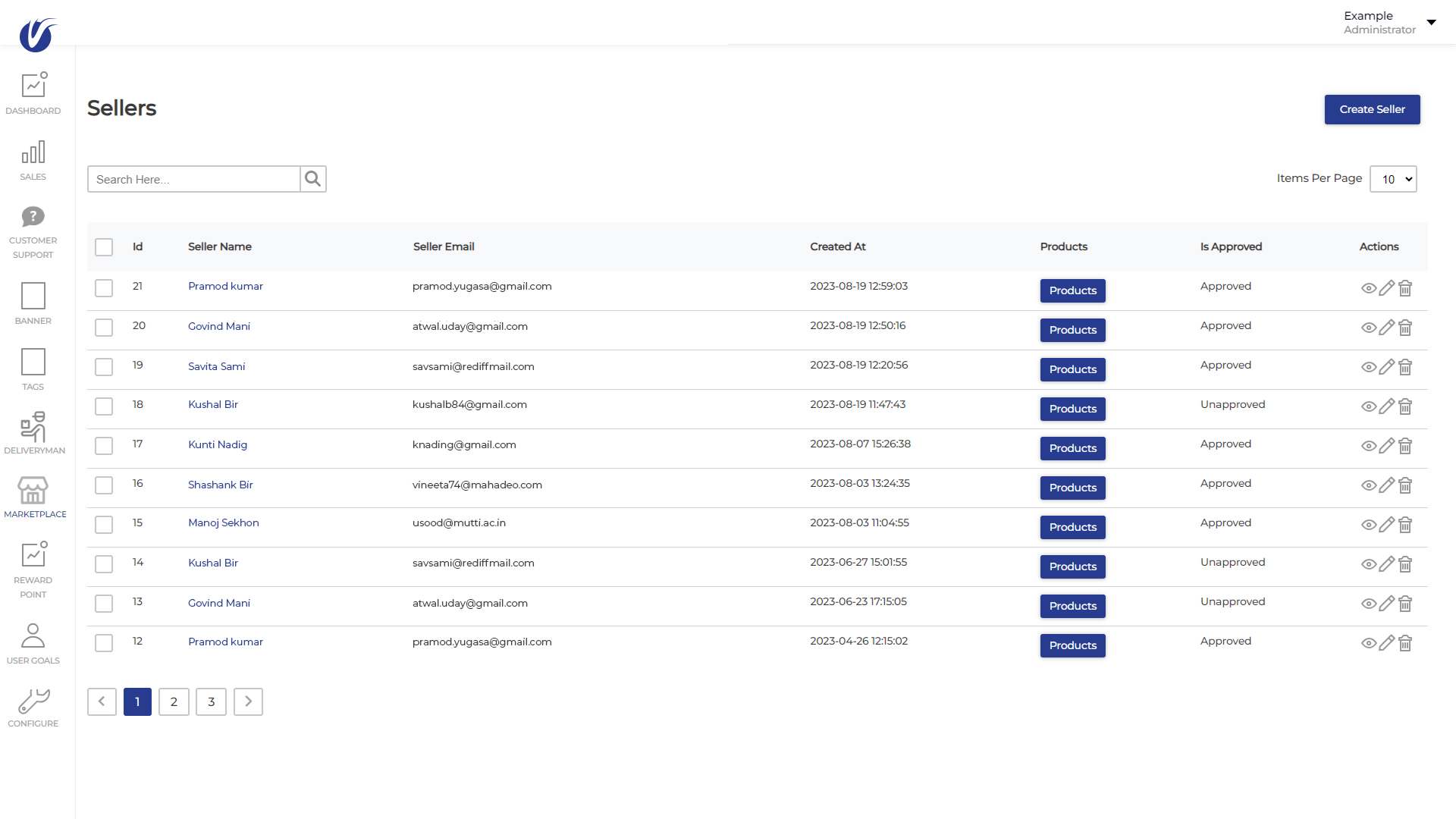Tick the select-all checkbox in header
Image resolution: width=1456 pixels, height=819 pixels.
click(104, 247)
